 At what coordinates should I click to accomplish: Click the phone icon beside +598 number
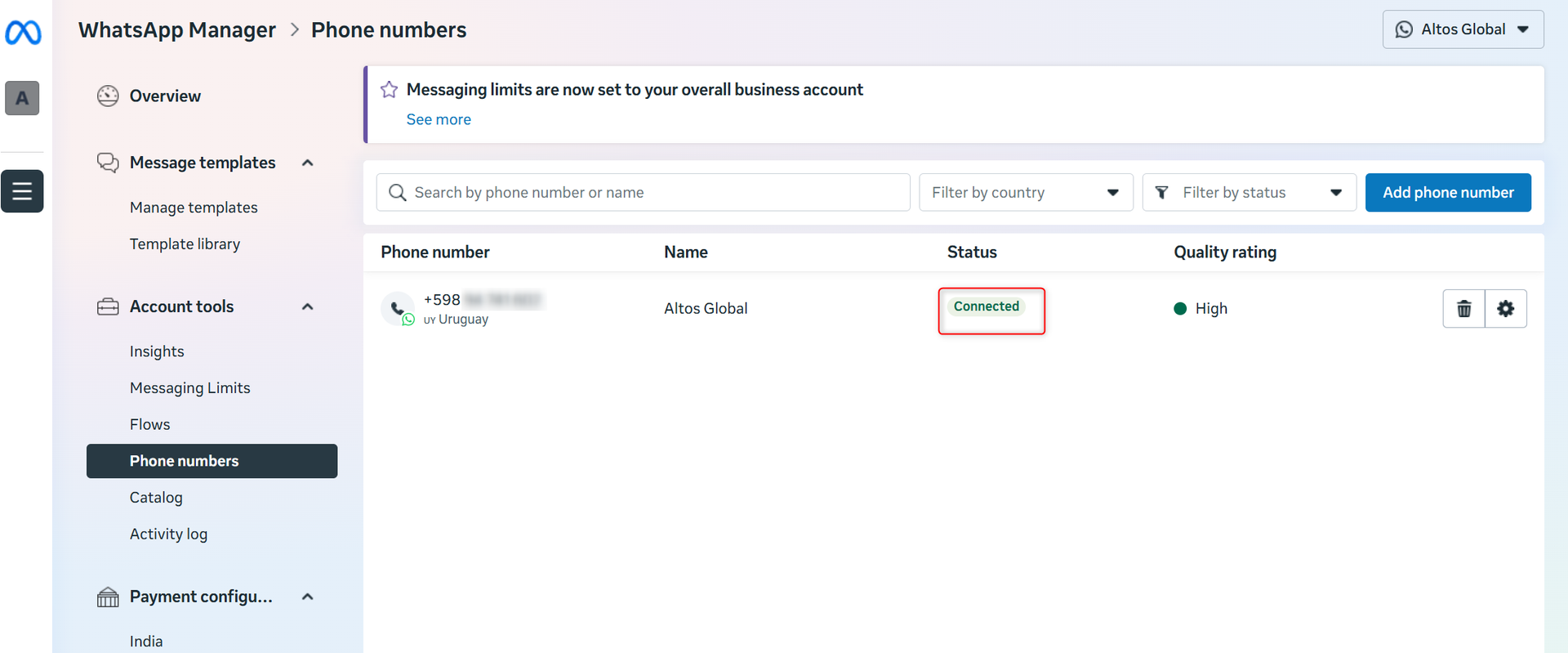point(397,309)
